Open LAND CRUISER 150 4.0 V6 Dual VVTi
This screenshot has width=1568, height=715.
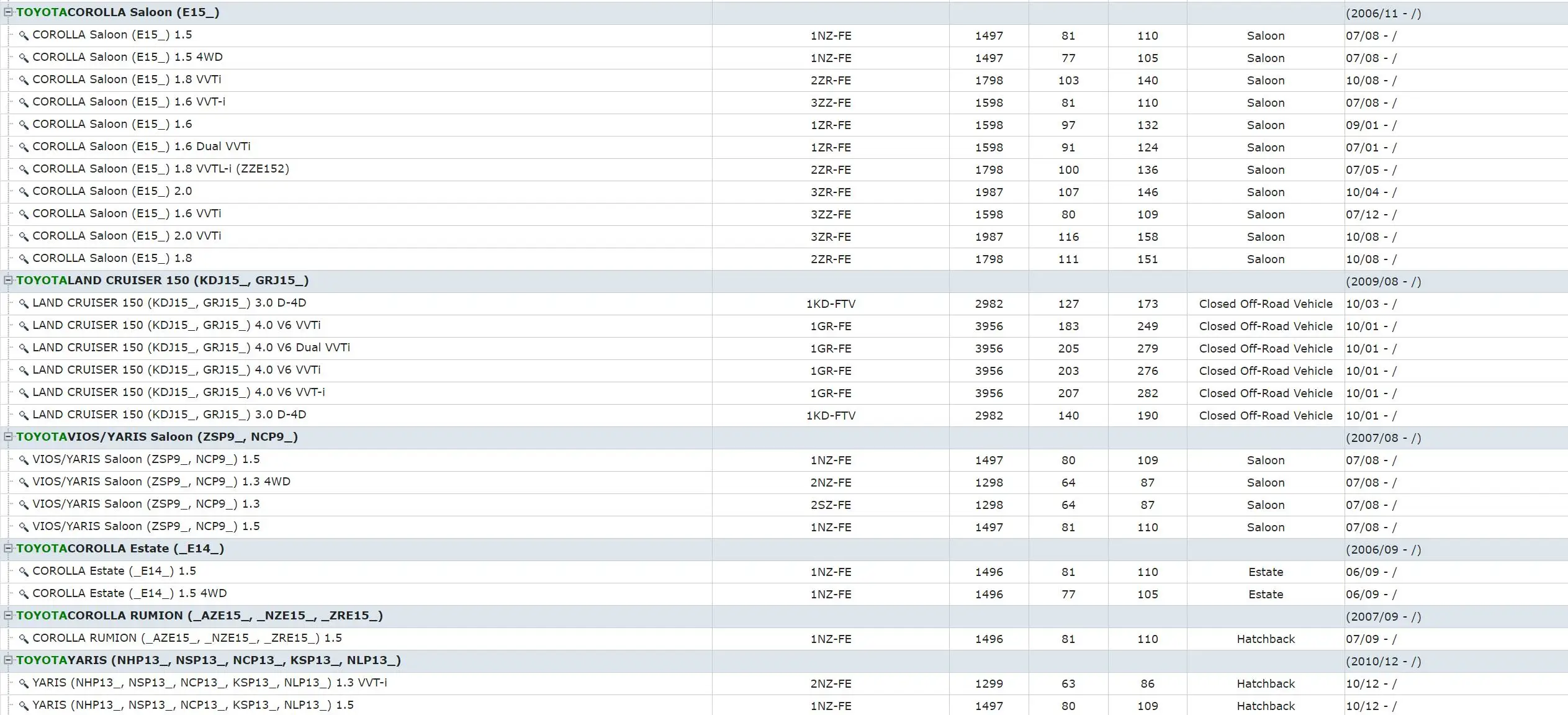(x=191, y=348)
